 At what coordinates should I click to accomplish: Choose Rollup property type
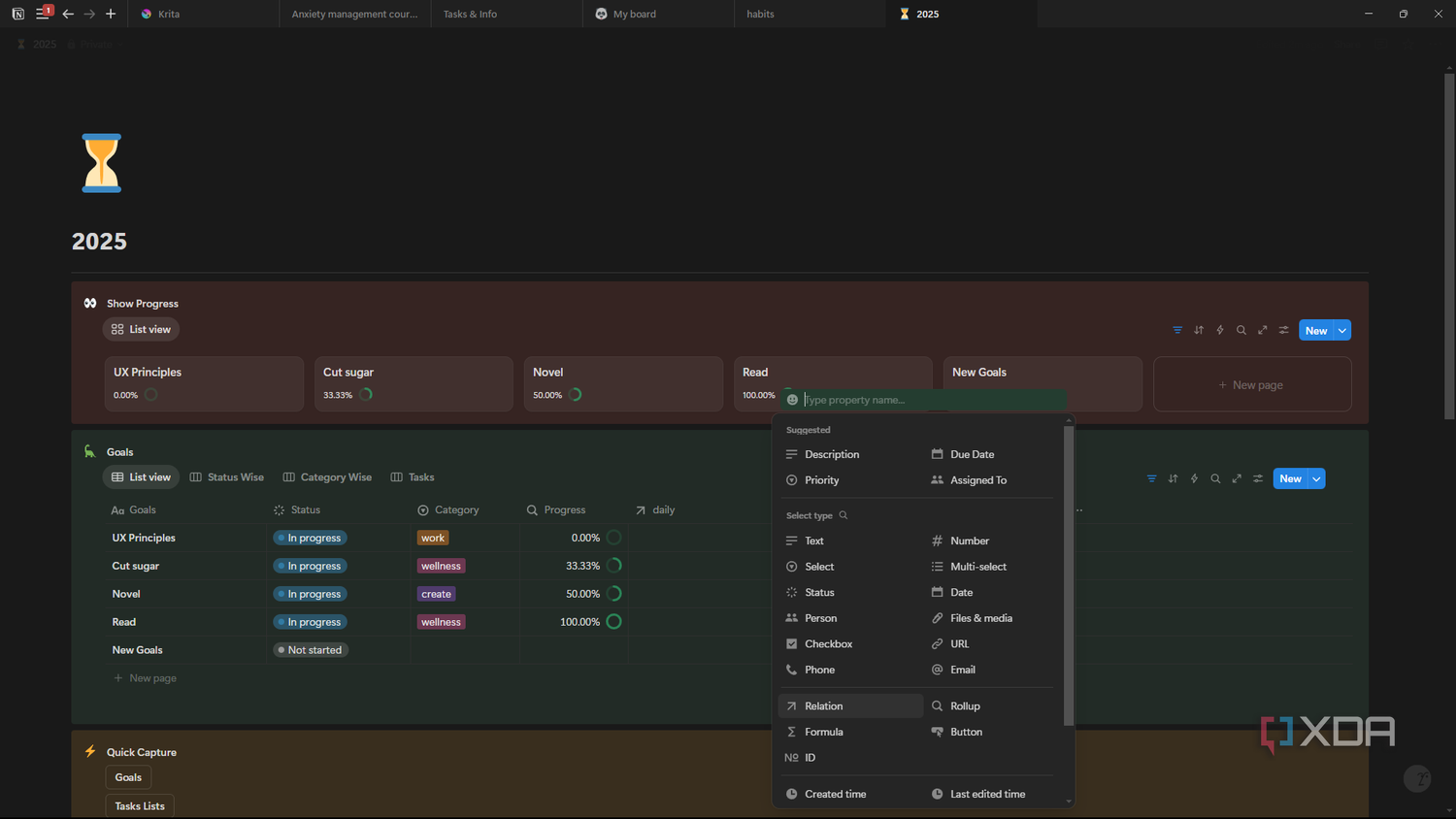(x=992, y=706)
